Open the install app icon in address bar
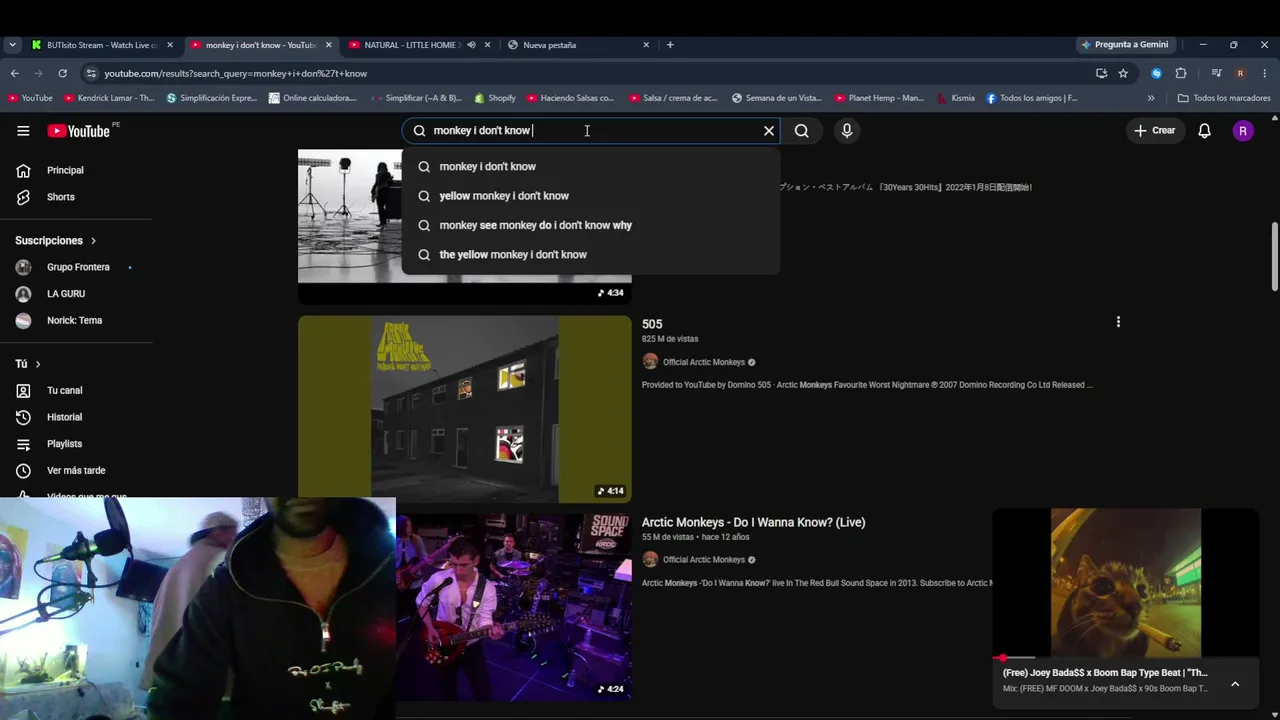The image size is (1280, 720). coord(1101,73)
